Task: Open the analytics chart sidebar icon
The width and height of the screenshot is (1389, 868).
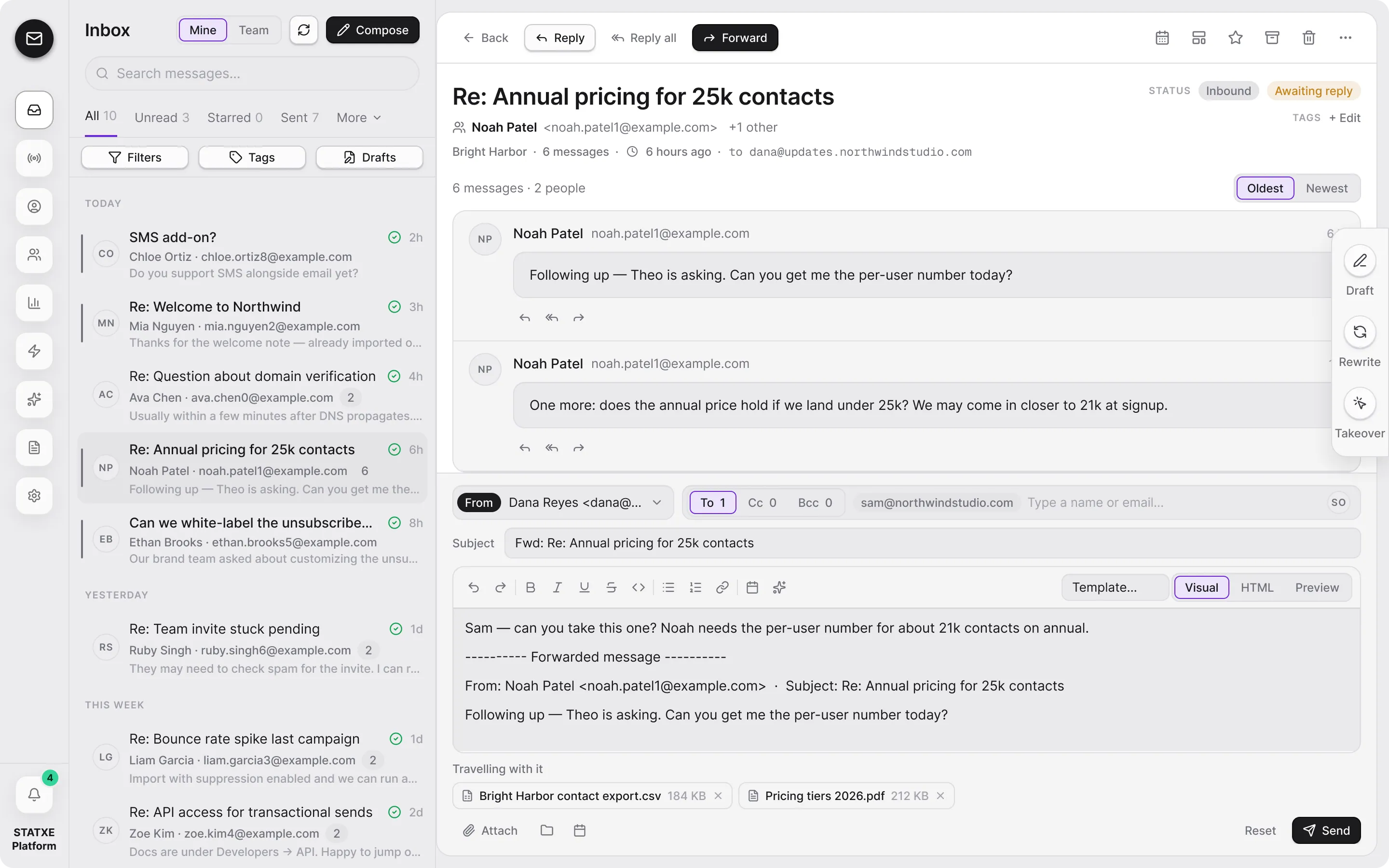Action: coord(34,302)
